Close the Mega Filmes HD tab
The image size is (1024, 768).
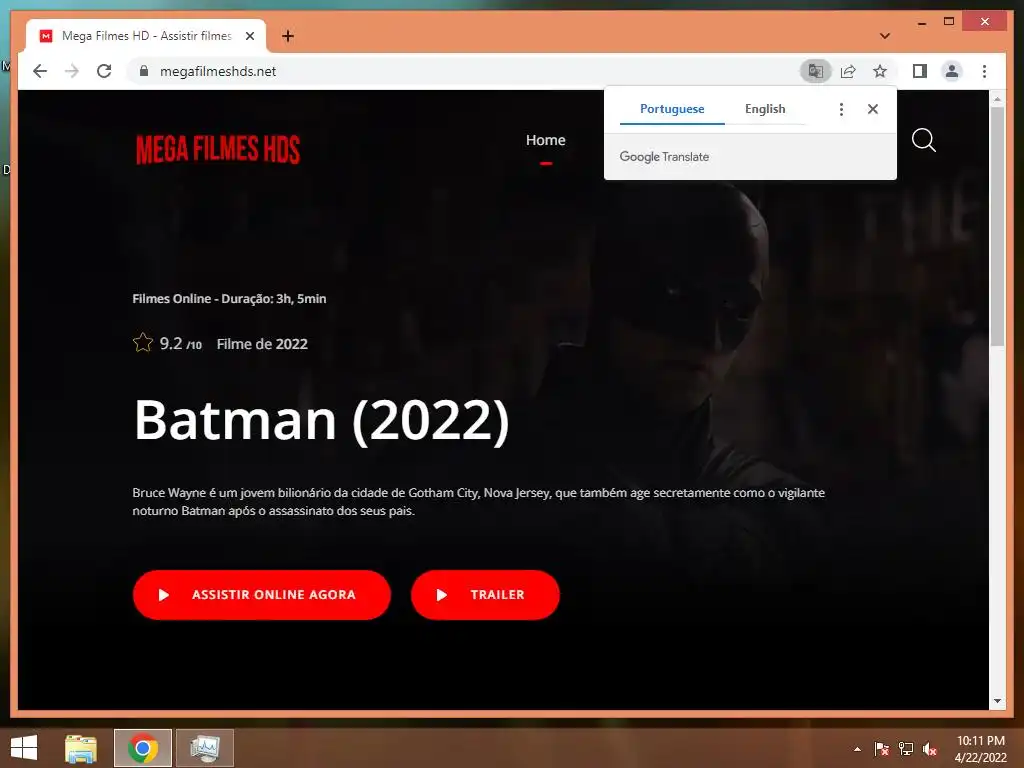[x=249, y=36]
